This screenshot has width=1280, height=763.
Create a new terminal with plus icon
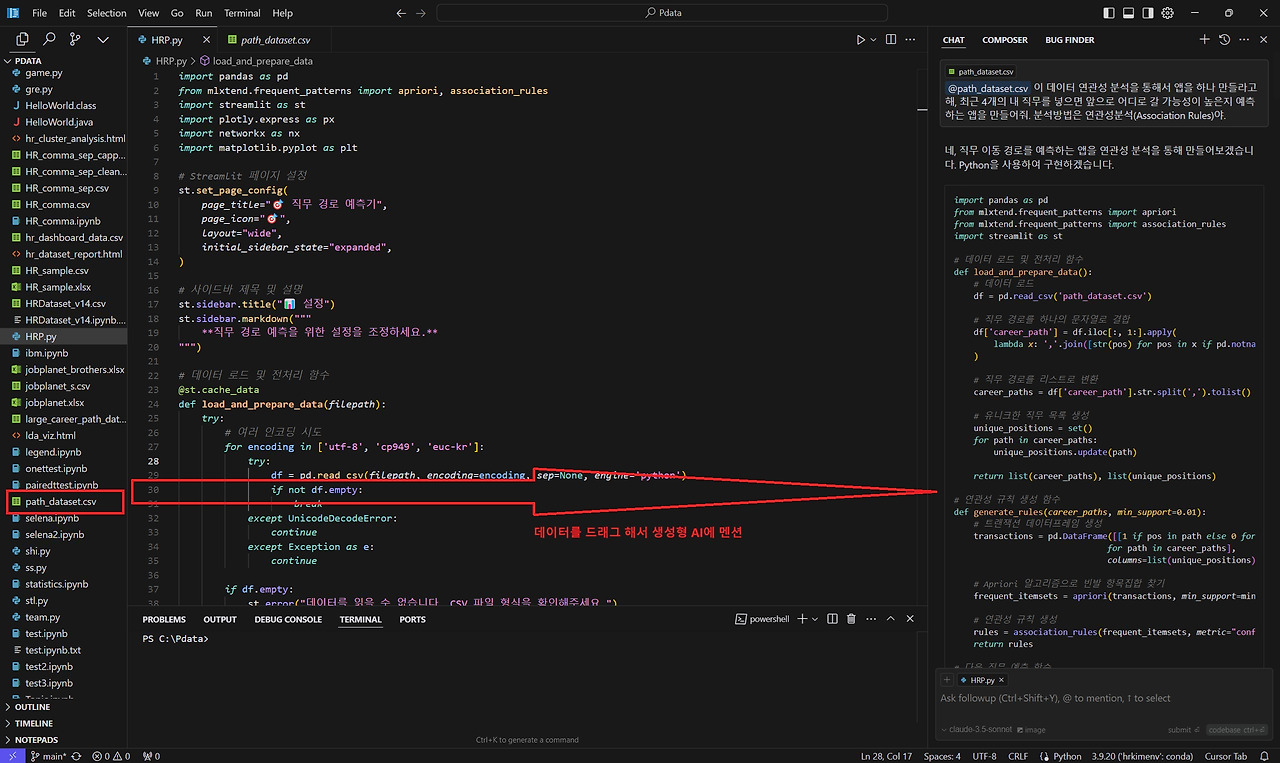coord(804,619)
